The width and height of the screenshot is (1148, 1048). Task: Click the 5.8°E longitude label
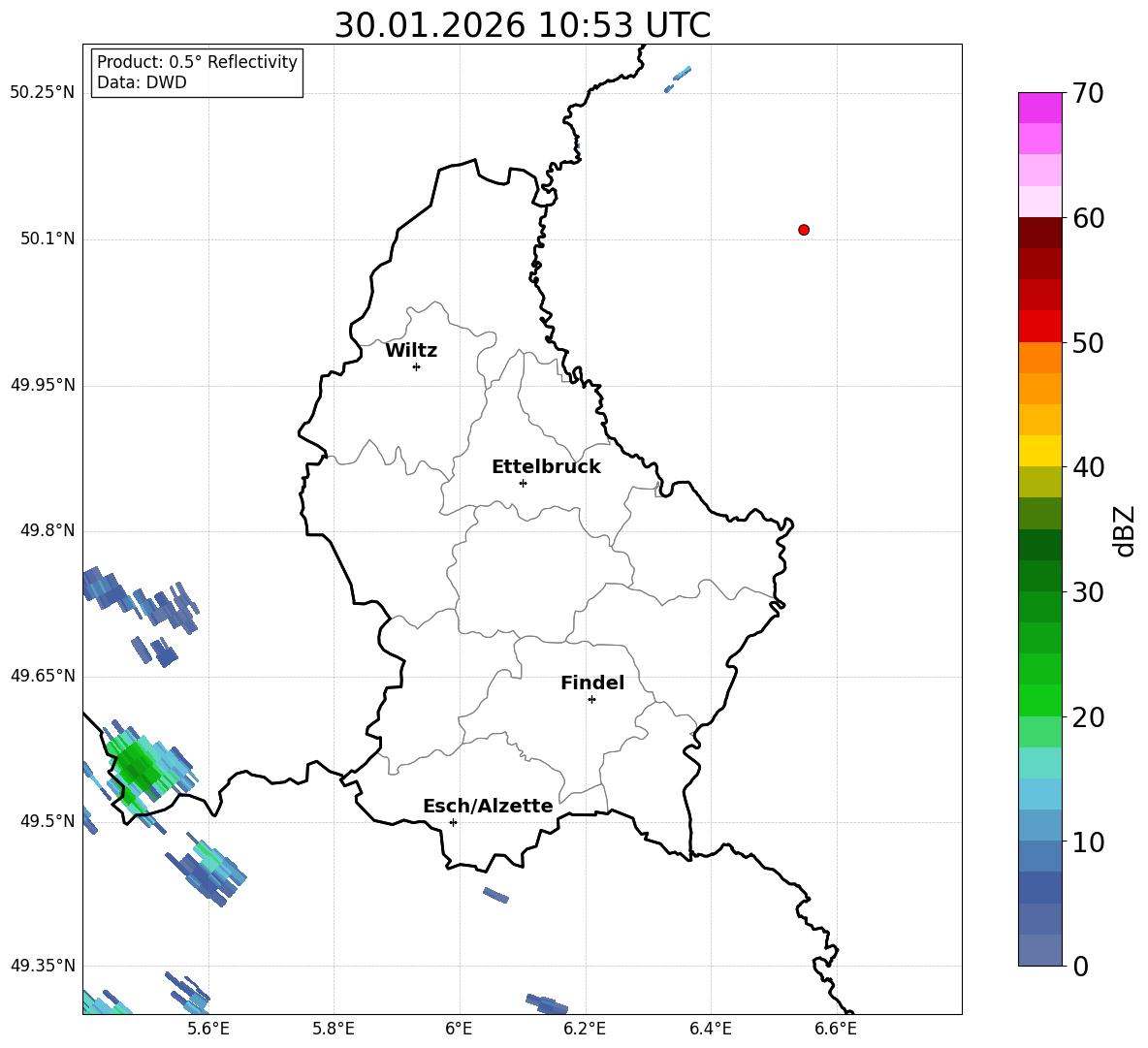[x=334, y=1029]
